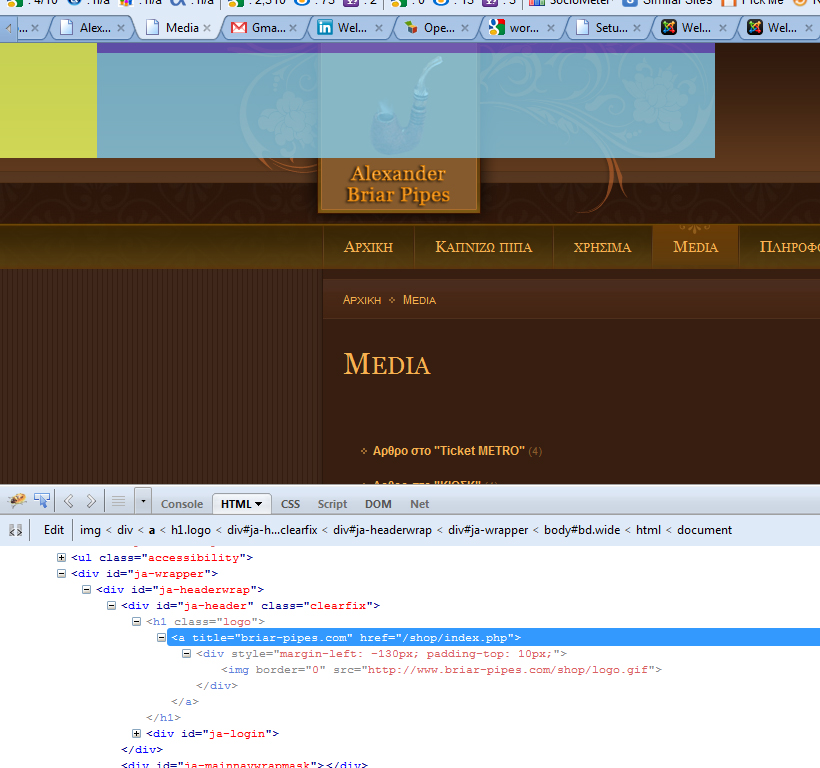The width and height of the screenshot is (820, 768).
Task: Collapse the h1 logo node
Action: click(137, 622)
